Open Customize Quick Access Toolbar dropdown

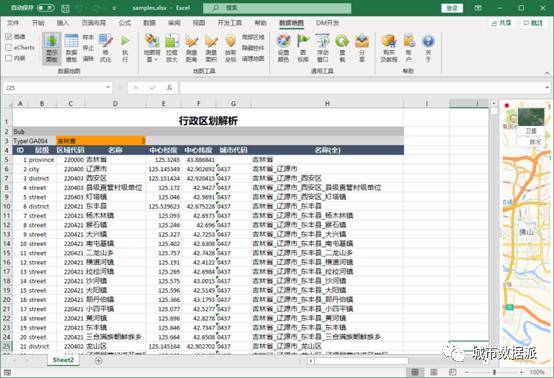click(x=114, y=8)
